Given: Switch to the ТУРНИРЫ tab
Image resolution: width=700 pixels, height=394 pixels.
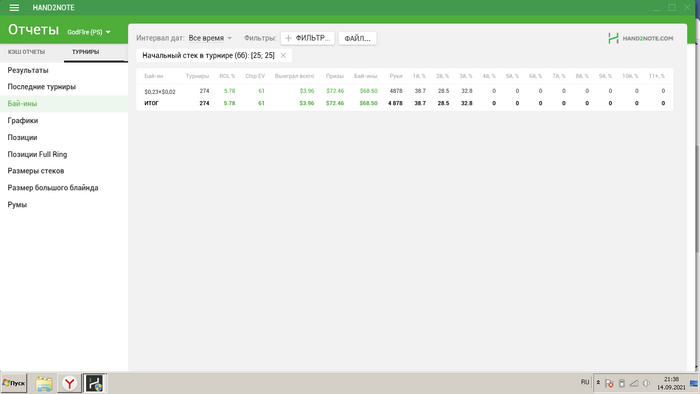Looking at the screenshot, I should pyautogui.click(x=86, y=52).
